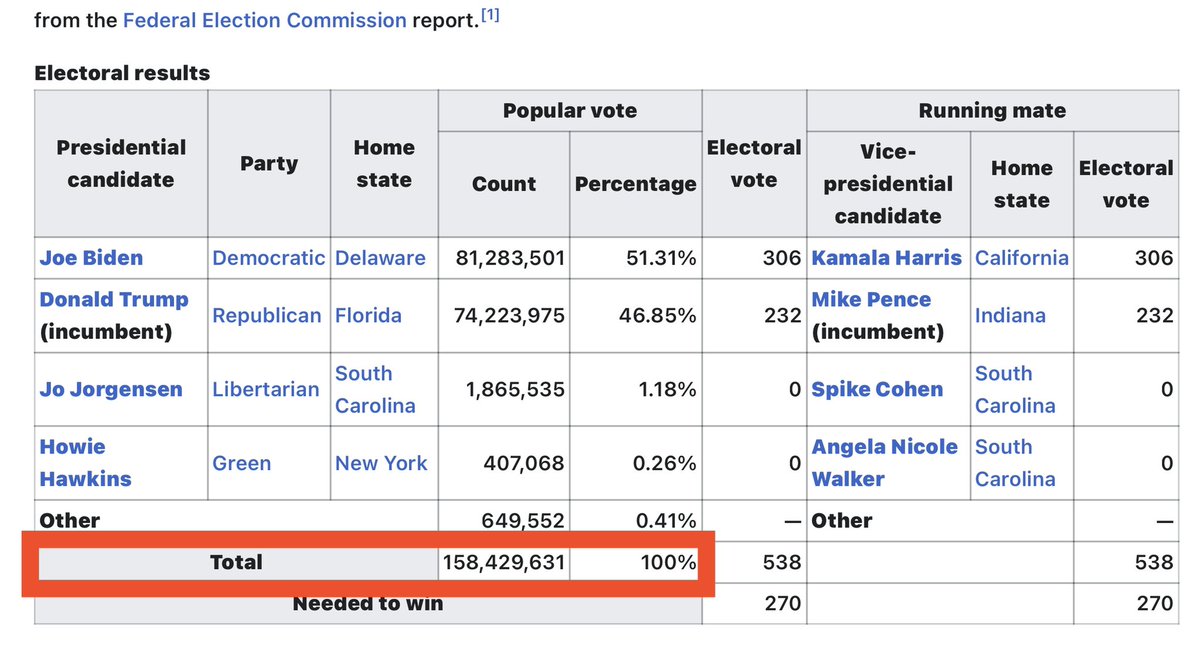Click the Delaware home state link
Image resolution: width=1200 pixels, height=659 pixels.
(380, 258)
